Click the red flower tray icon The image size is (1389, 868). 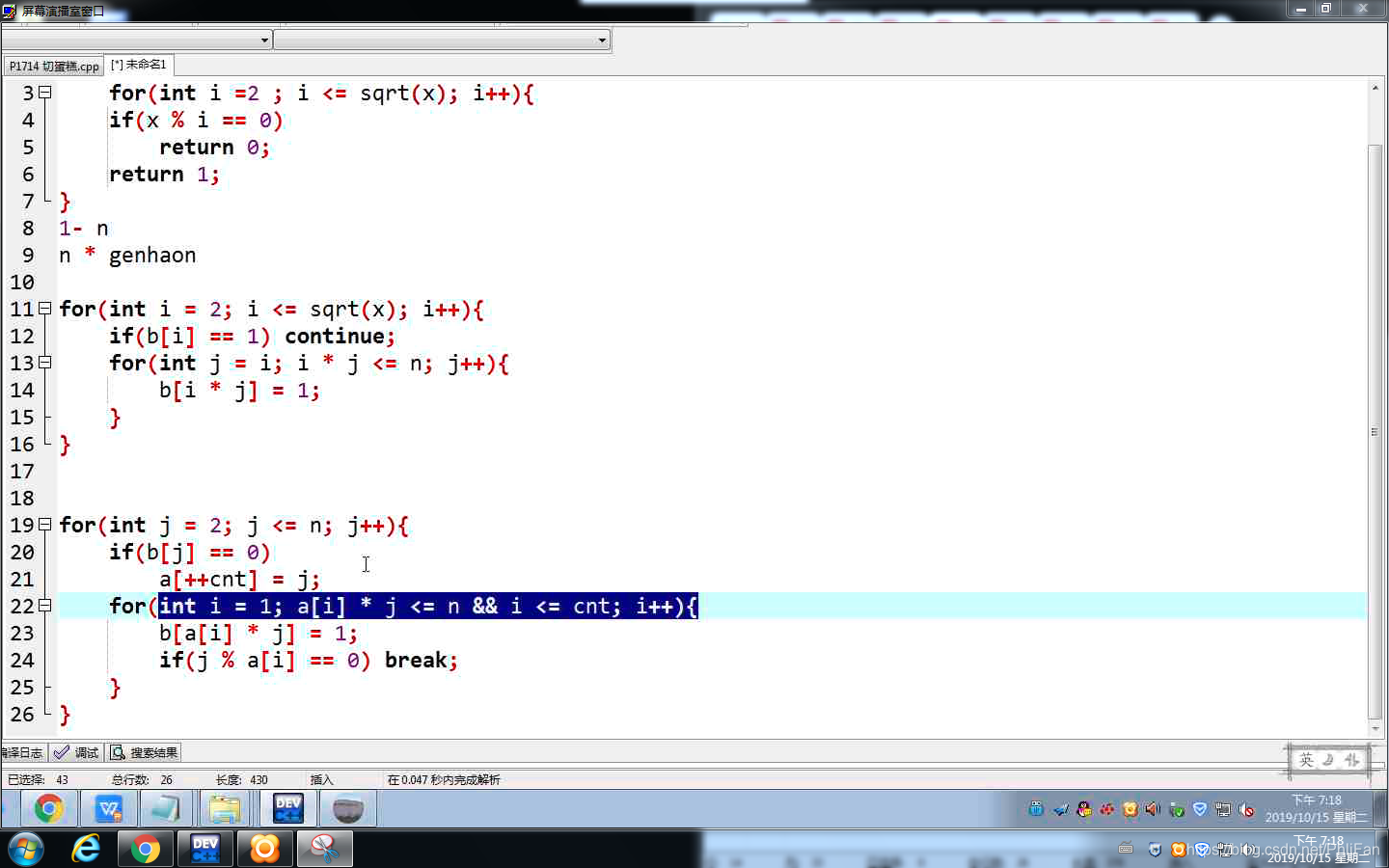coord(1107,809)
